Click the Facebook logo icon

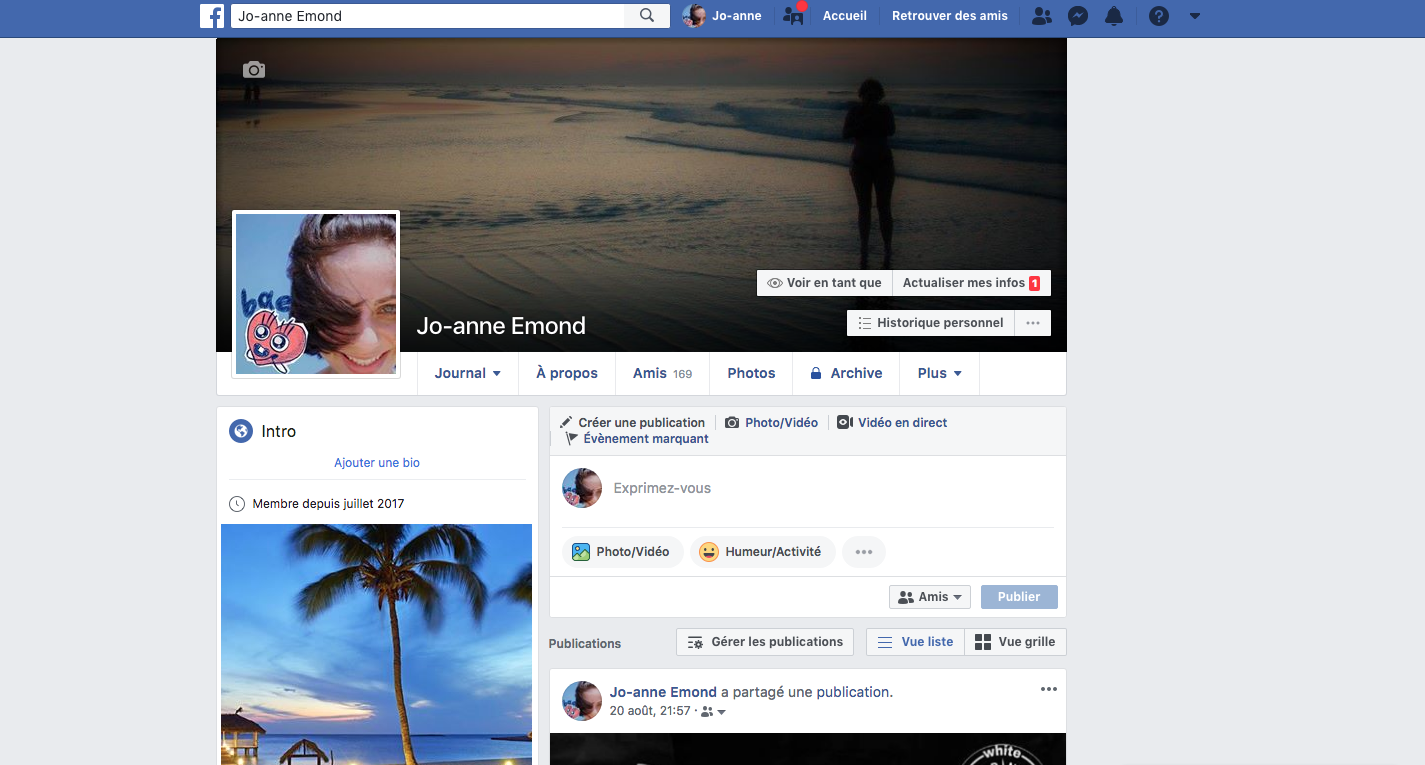point(211,16)
